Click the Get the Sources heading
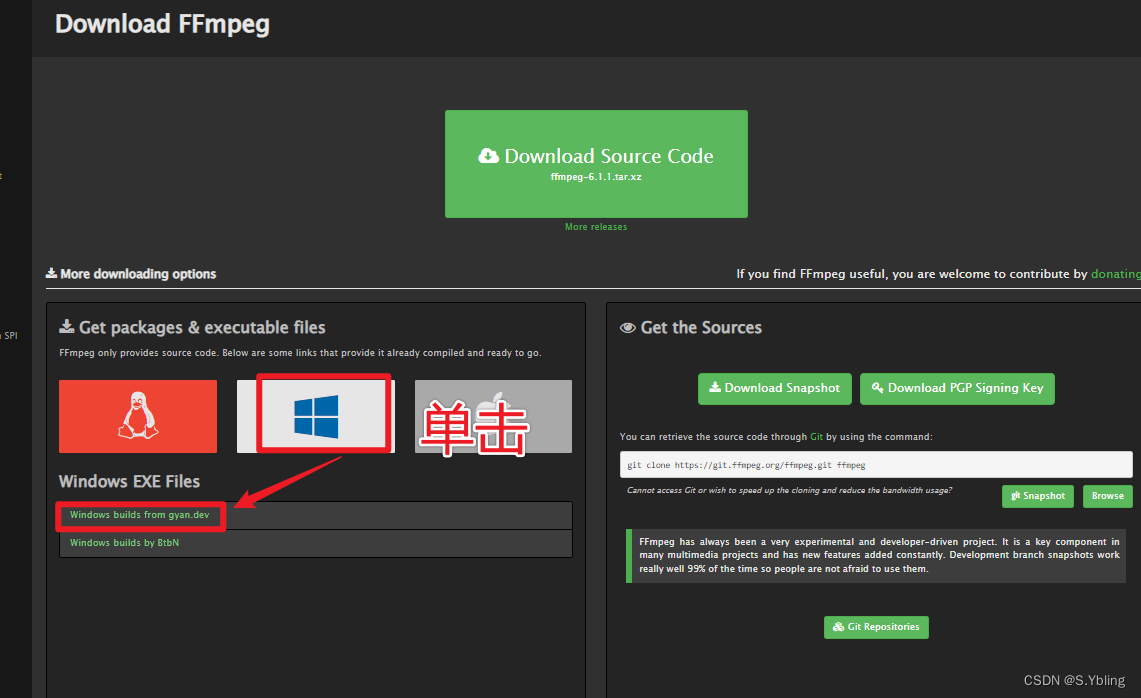The width and height of the screenshot is (1141, 698). (x=691, y=328)
